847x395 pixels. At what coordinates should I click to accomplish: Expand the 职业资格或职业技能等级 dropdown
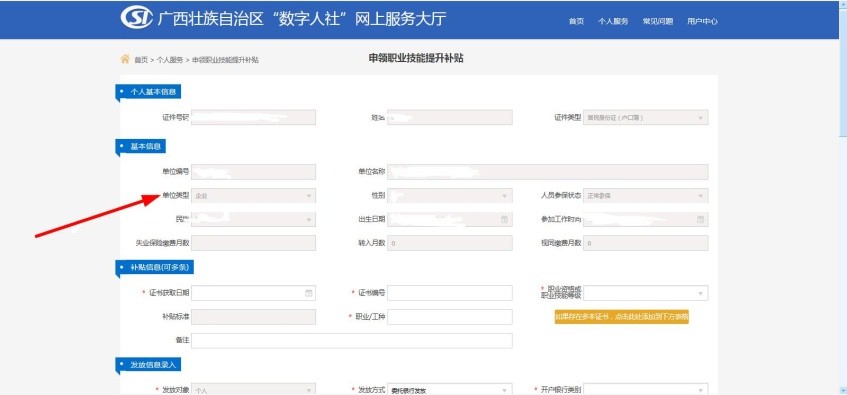(645, 293)
